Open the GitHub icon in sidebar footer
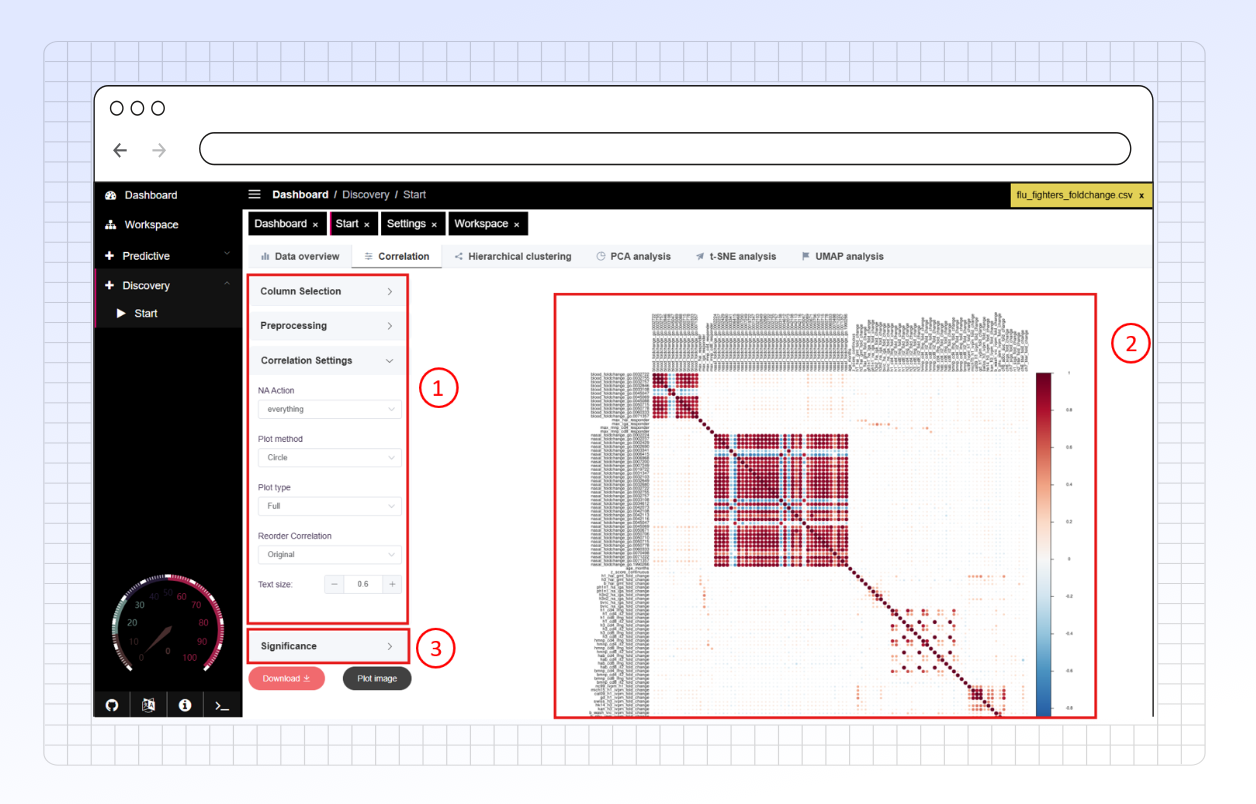1256x804 pixels. pos(112,705)
